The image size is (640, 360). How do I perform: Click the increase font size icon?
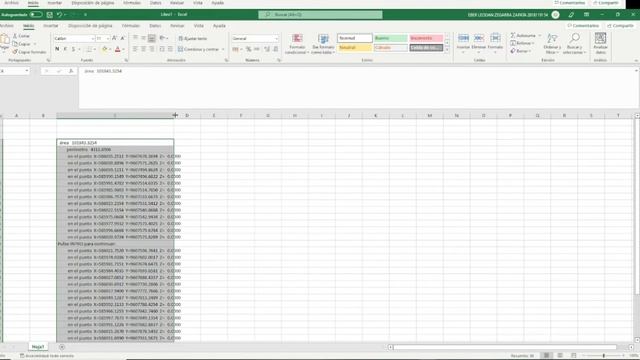[114, 38]
